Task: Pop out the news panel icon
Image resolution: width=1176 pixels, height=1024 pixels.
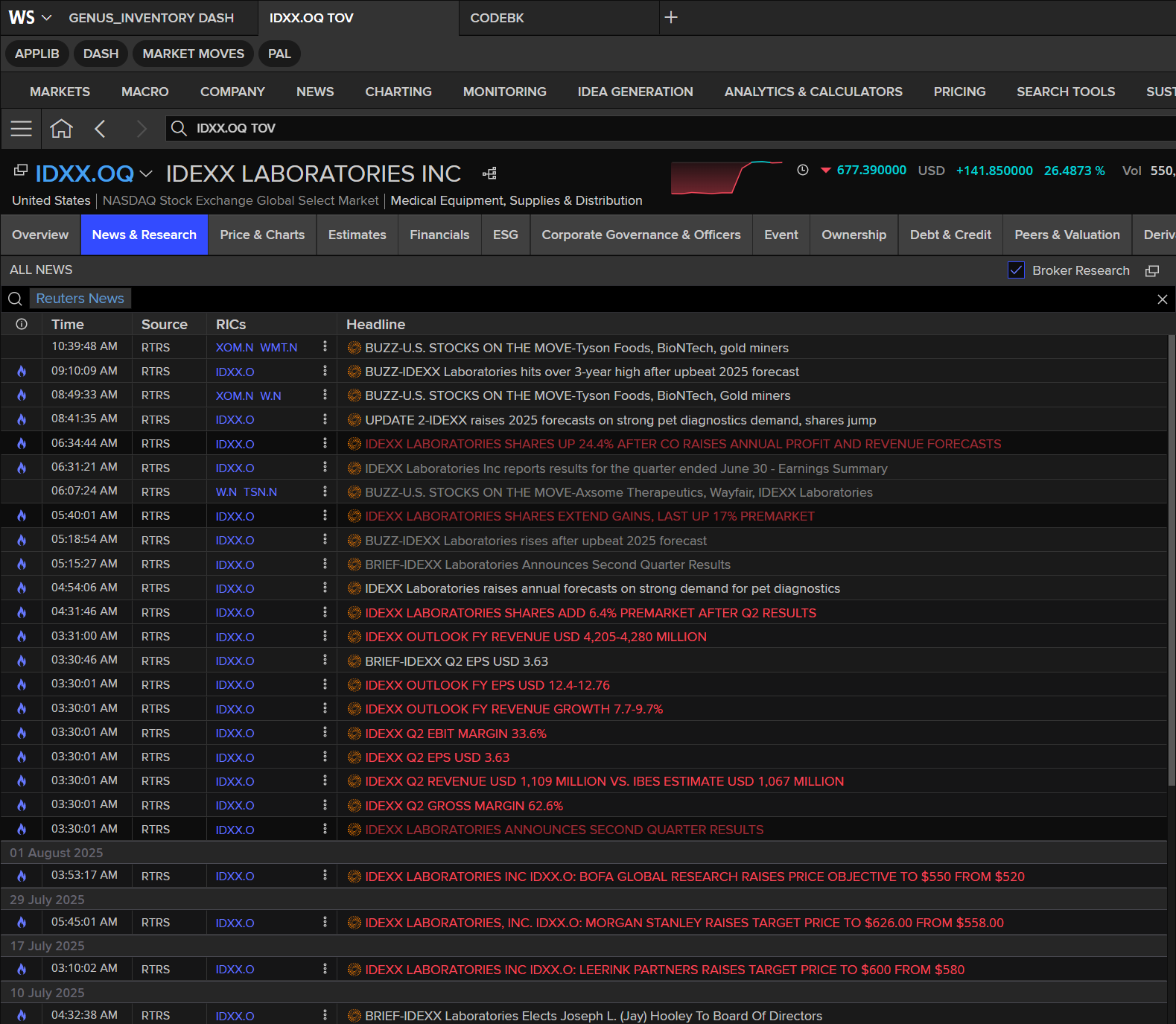Action: coord(1152,270)
